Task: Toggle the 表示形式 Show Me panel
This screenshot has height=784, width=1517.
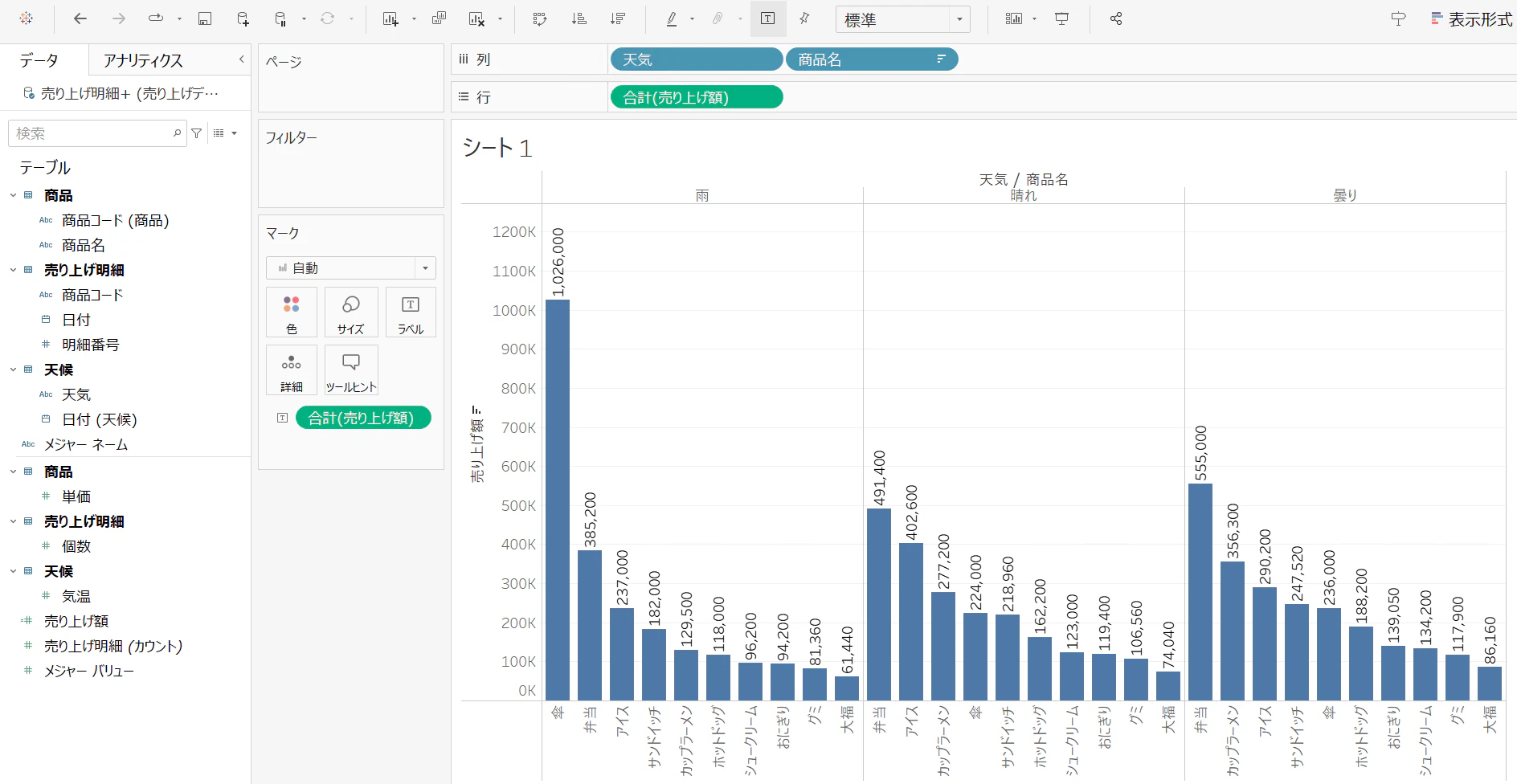Action: [x=1471, y=19]
